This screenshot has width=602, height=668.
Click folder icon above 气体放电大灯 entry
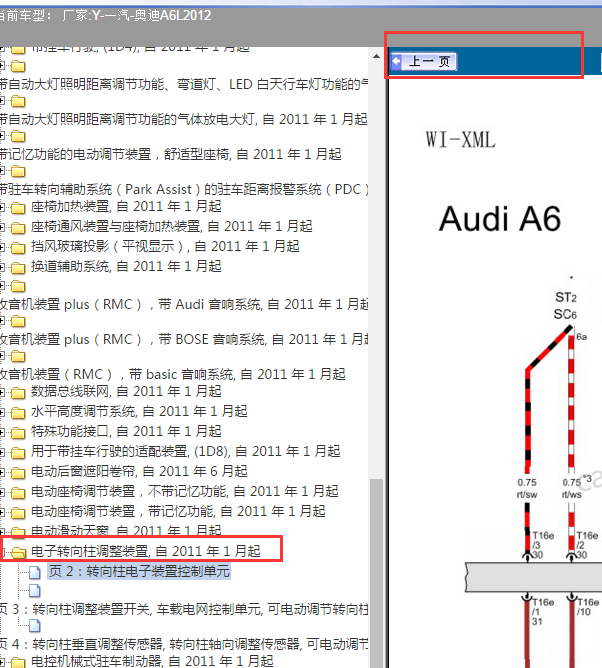click(x=18, y=101)
